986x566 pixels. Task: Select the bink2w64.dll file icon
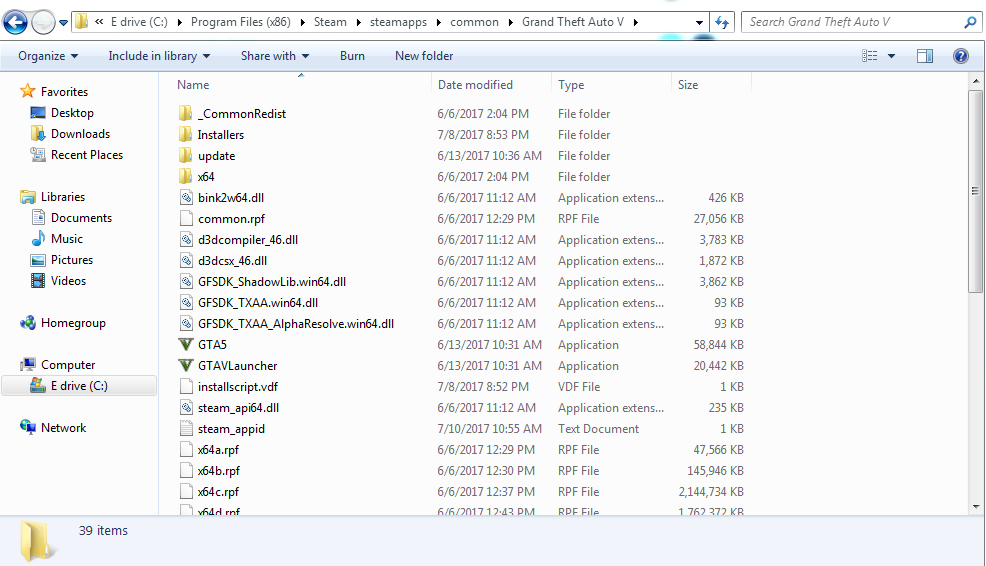pos(186,197)
